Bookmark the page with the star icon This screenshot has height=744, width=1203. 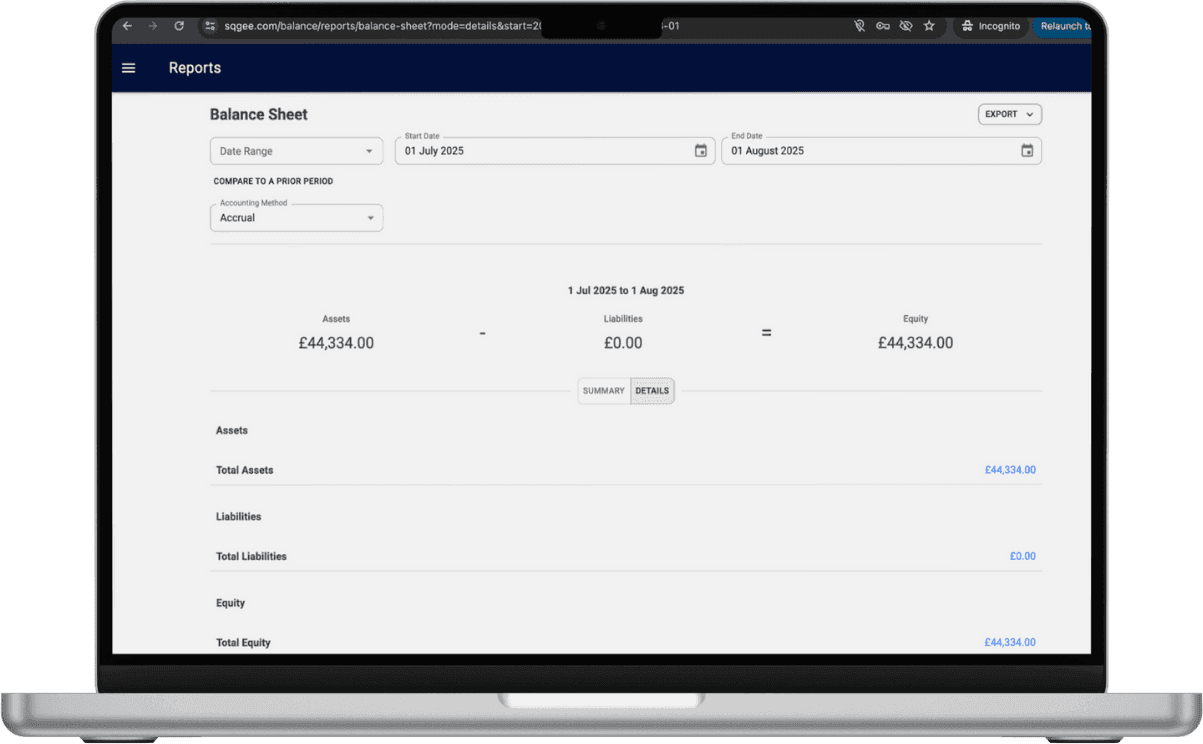coord(929,26)
